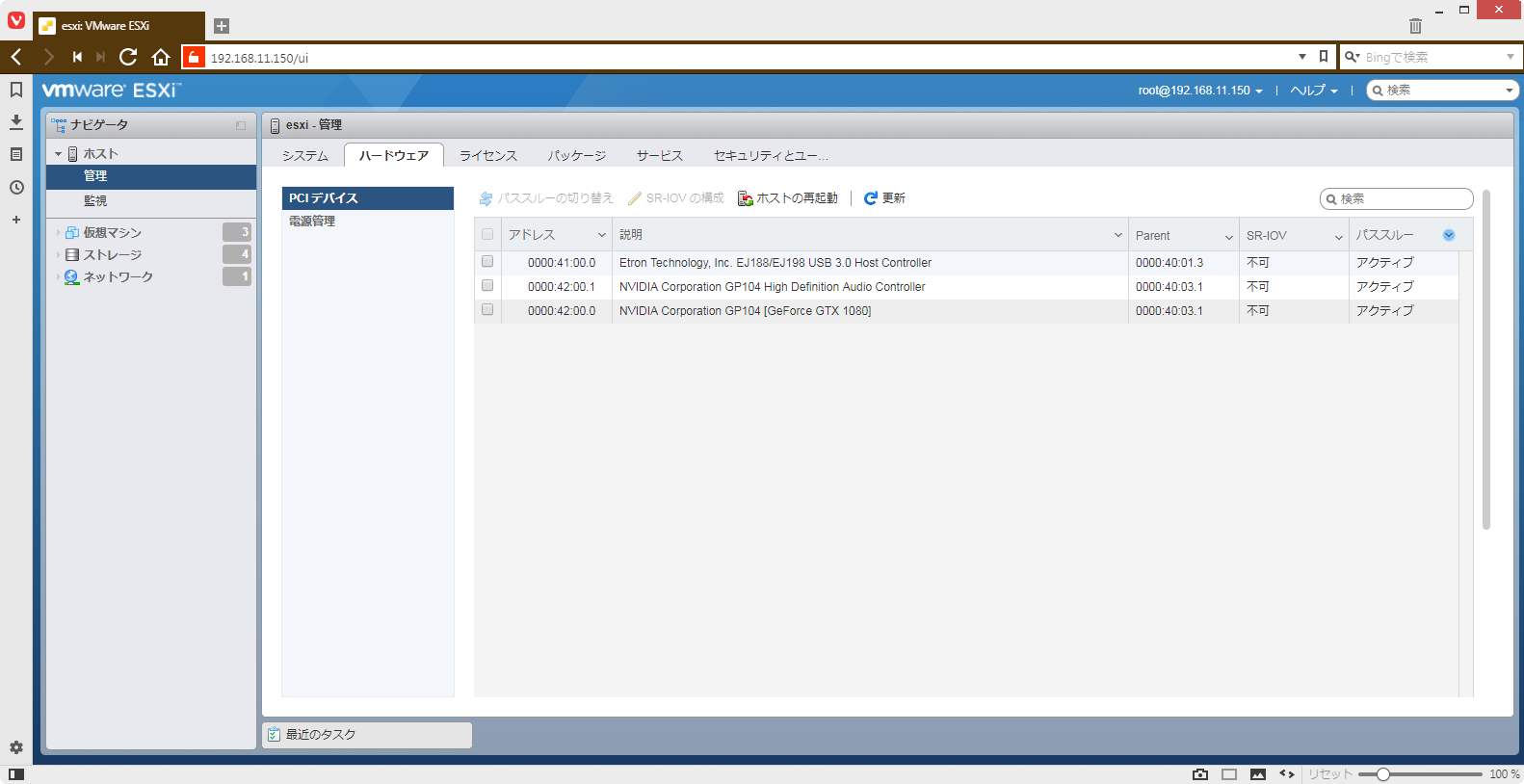Click the tab tiling icon in status bar
The width and height of the screenshot is (1524, 784).
pos(1229,773)
